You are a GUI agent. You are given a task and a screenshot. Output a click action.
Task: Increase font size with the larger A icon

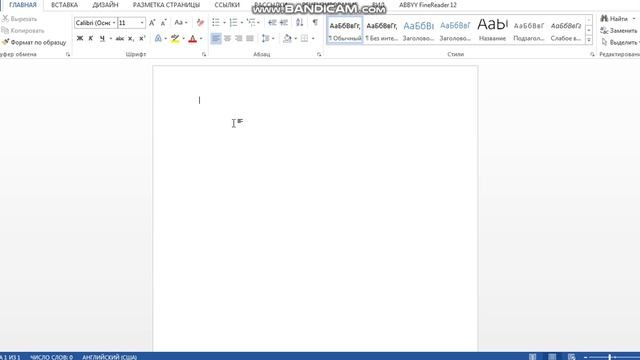pos(152,23)
